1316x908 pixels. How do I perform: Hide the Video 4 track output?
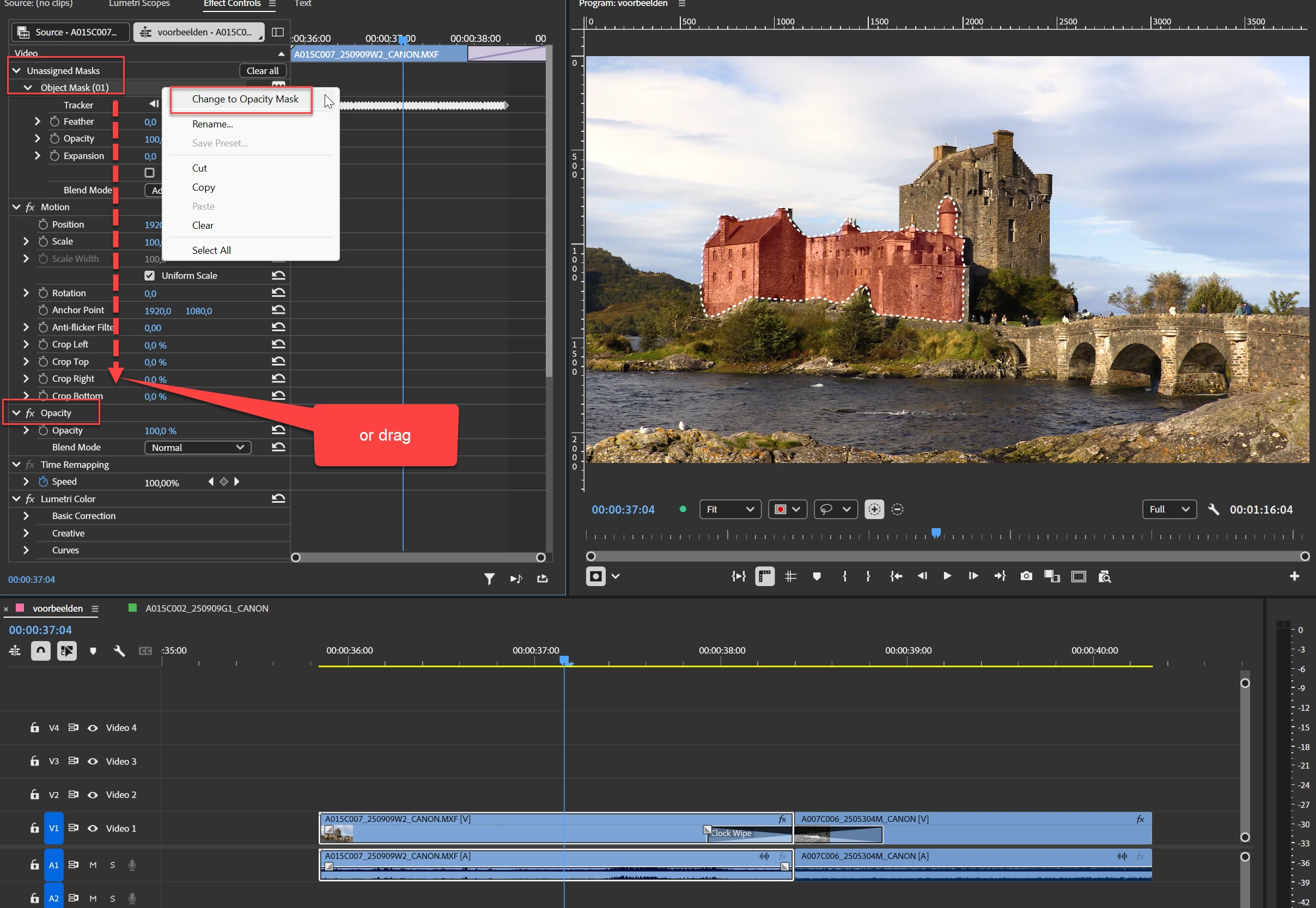point(93,728)
